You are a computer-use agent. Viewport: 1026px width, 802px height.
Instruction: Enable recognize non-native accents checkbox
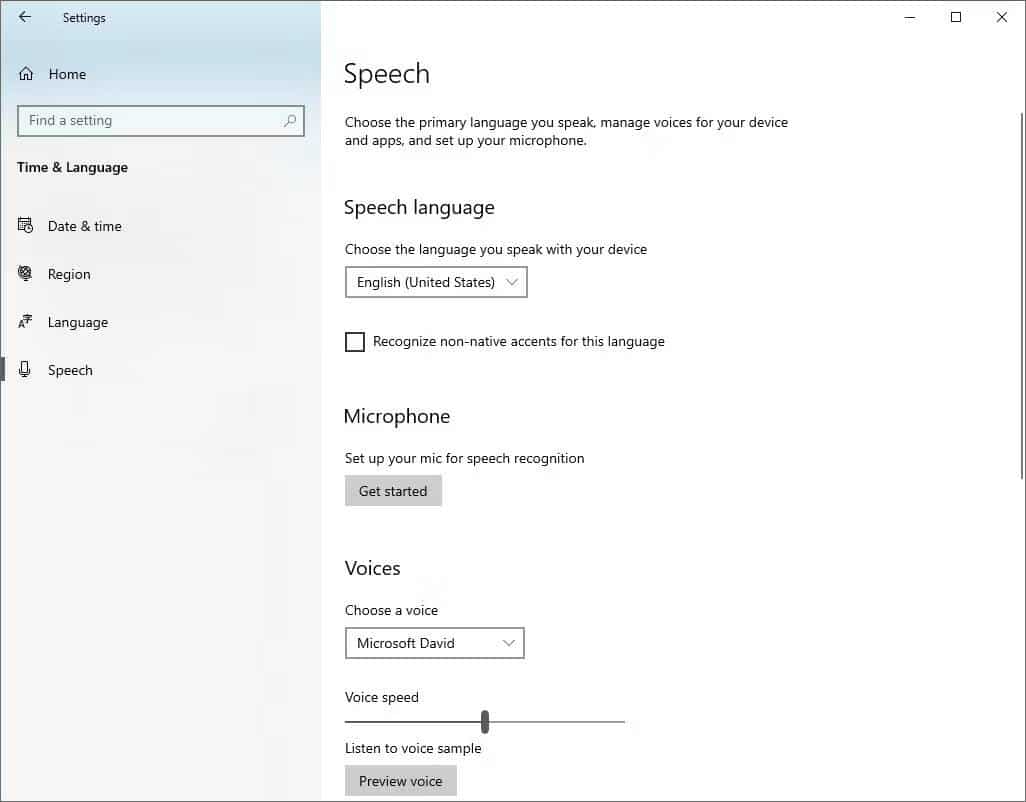pyautogui.click(x=355, y=342)
